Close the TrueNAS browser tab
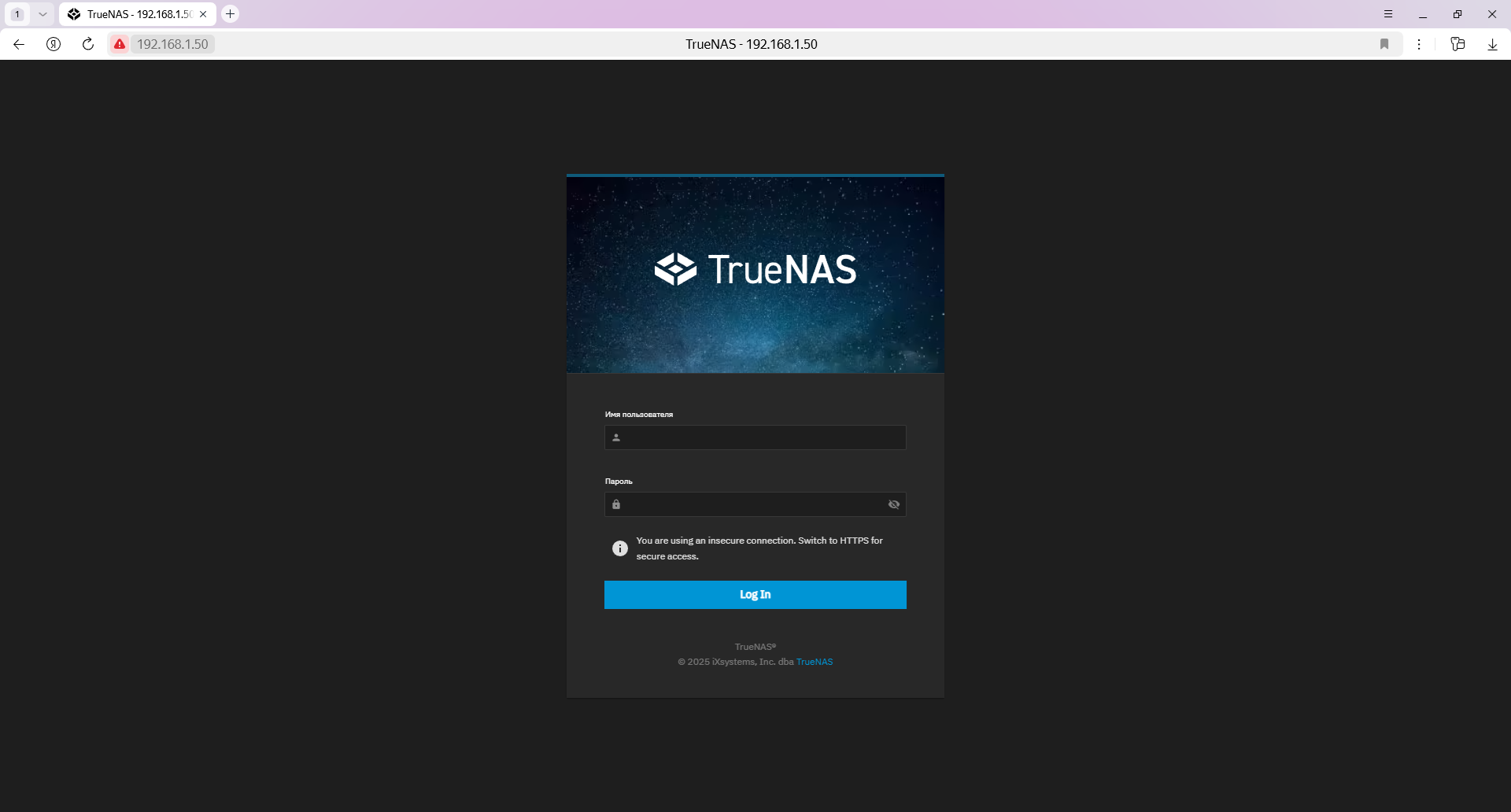This screenshot has width=1511, height=812. (x=203, y=14)
